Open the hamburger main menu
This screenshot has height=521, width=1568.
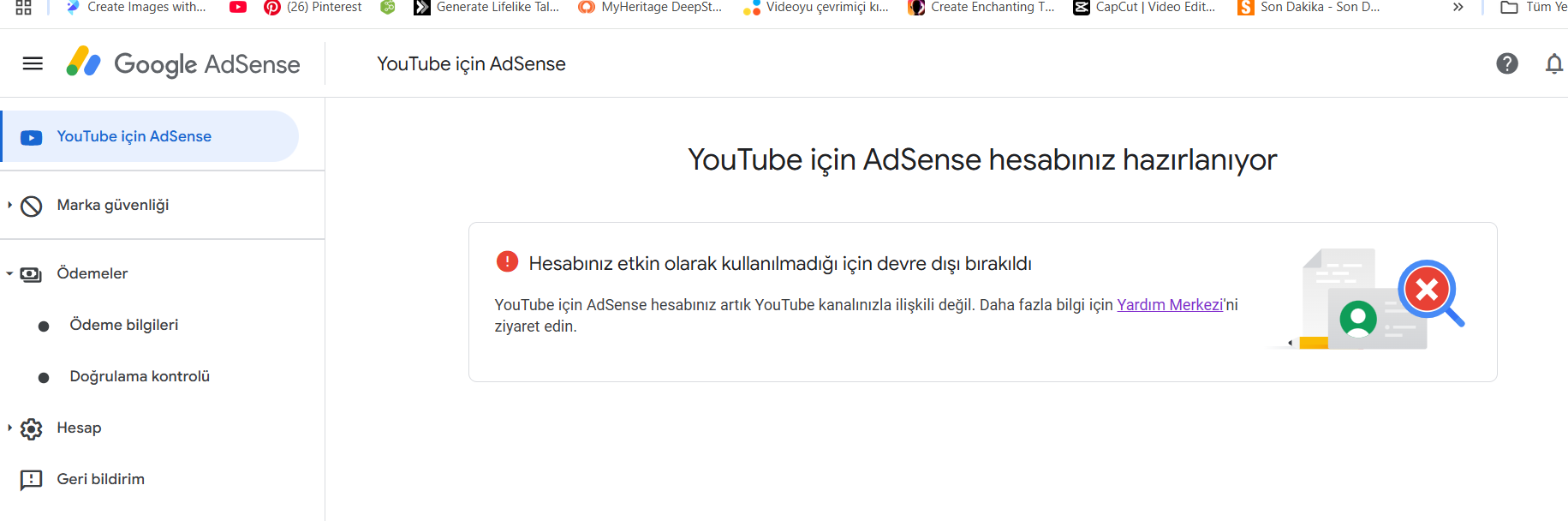tap(33, 63)
